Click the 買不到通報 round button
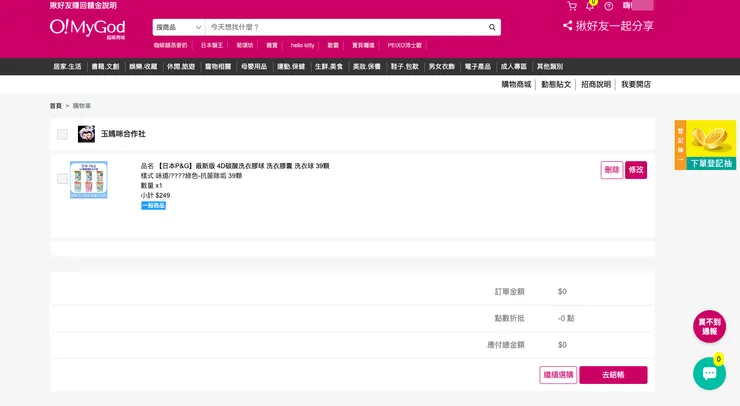Viewport: 740px width, 406px height. coord(709,326)
